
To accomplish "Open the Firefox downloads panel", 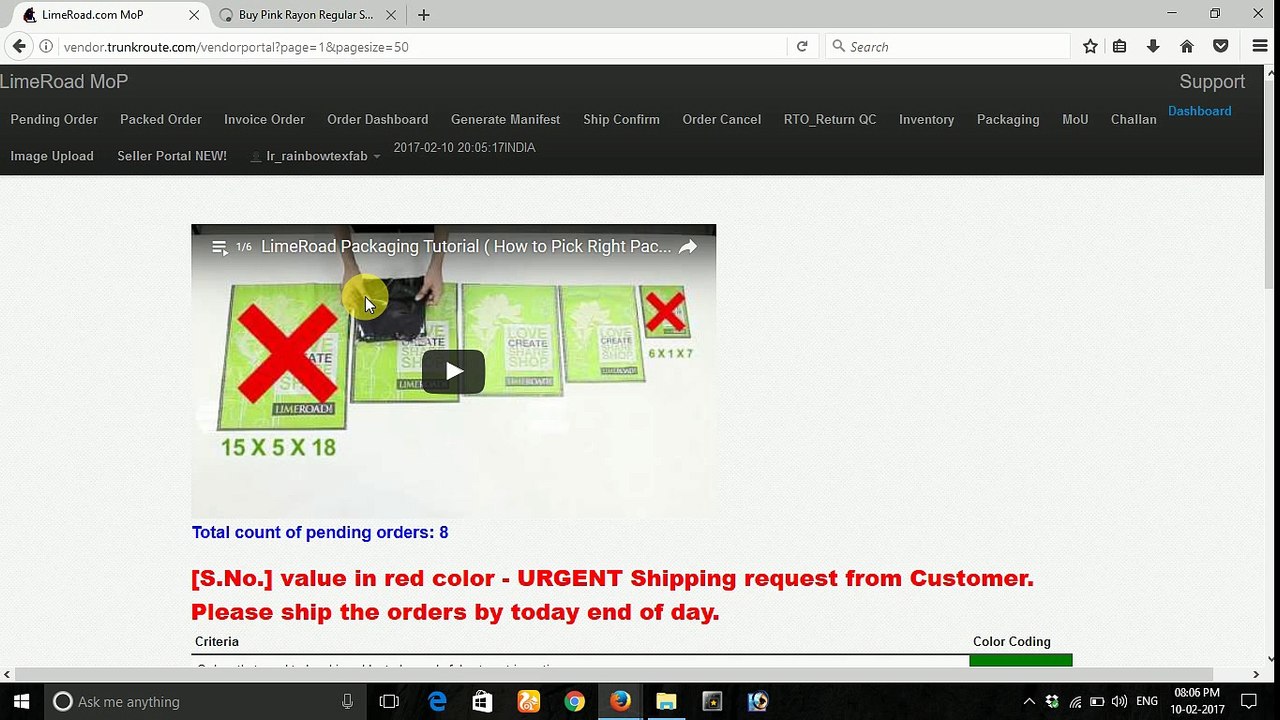I will coord(1153,46).
